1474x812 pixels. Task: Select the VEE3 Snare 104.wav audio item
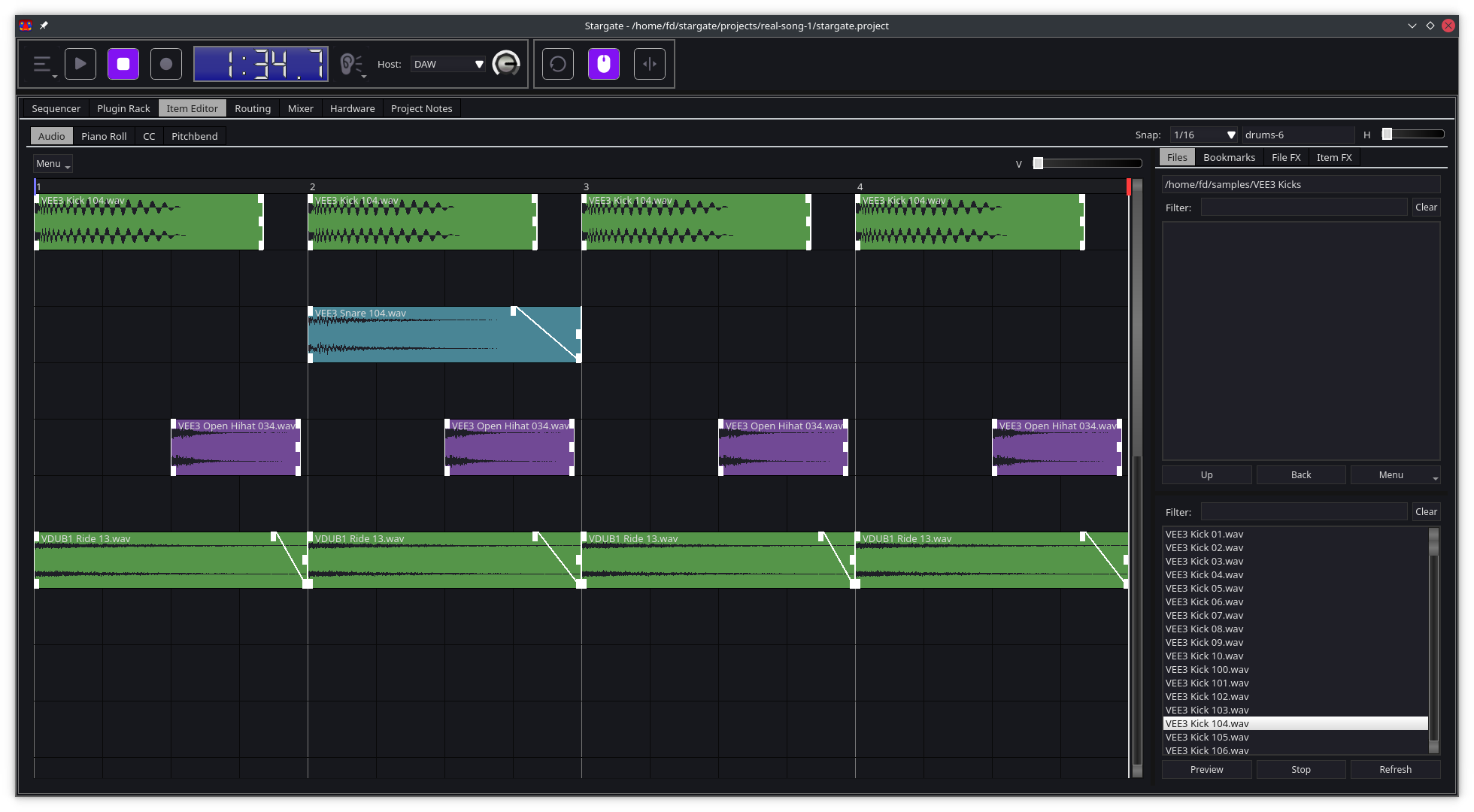click(x=444, y=335)
